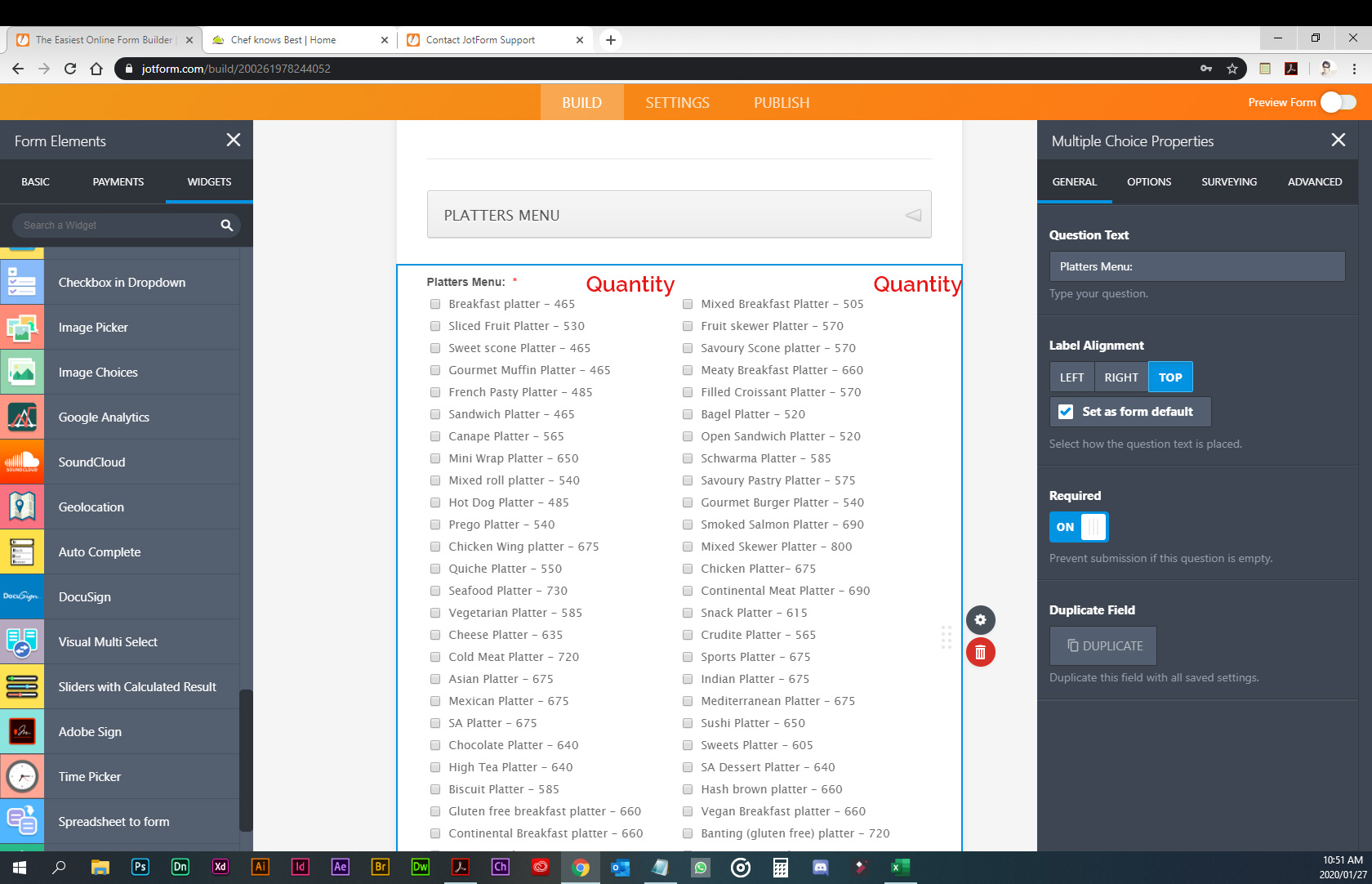Click the DUPLICATE field button
Viewport: 1372px width, 884px height.
point(1102,646)
